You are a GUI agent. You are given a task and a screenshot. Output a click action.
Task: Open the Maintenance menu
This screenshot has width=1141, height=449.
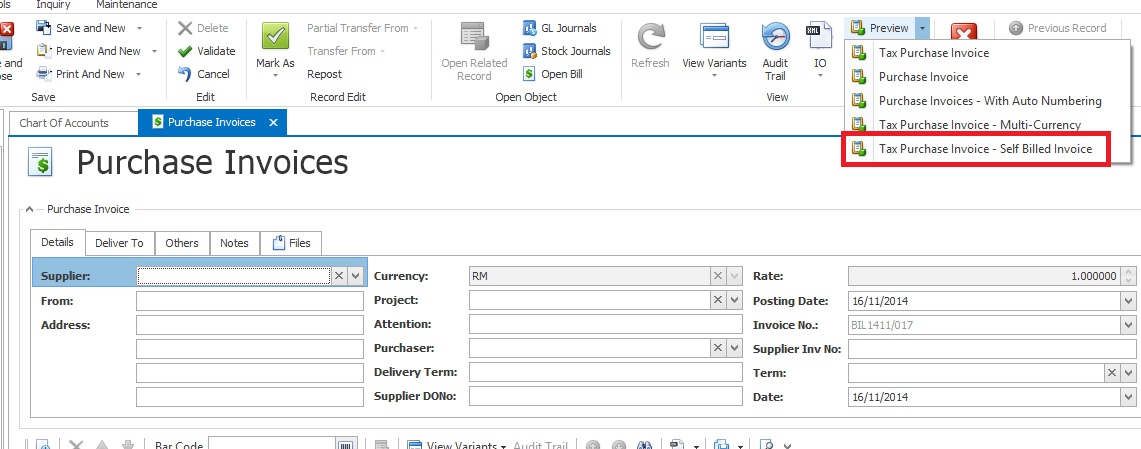pos(127,5)
